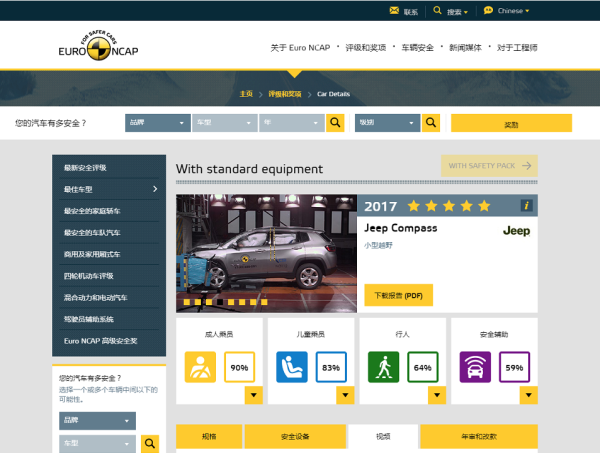Open 车辆安全 menu item

pos(417,48)
